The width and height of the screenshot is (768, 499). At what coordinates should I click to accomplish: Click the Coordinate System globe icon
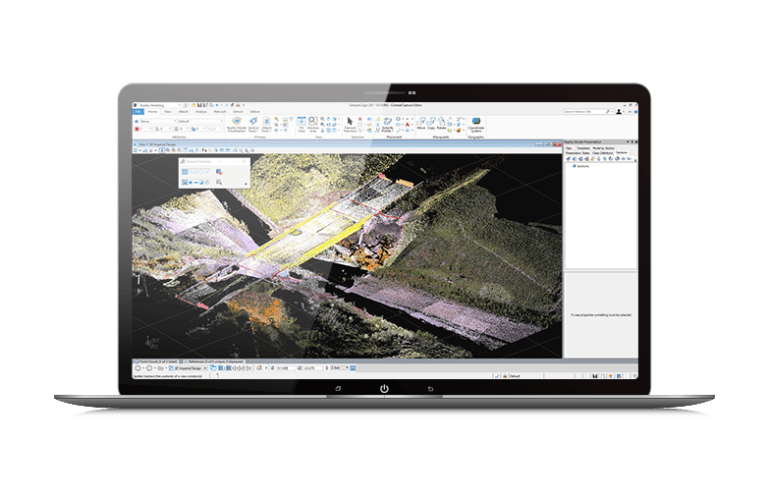pos(475,123)
